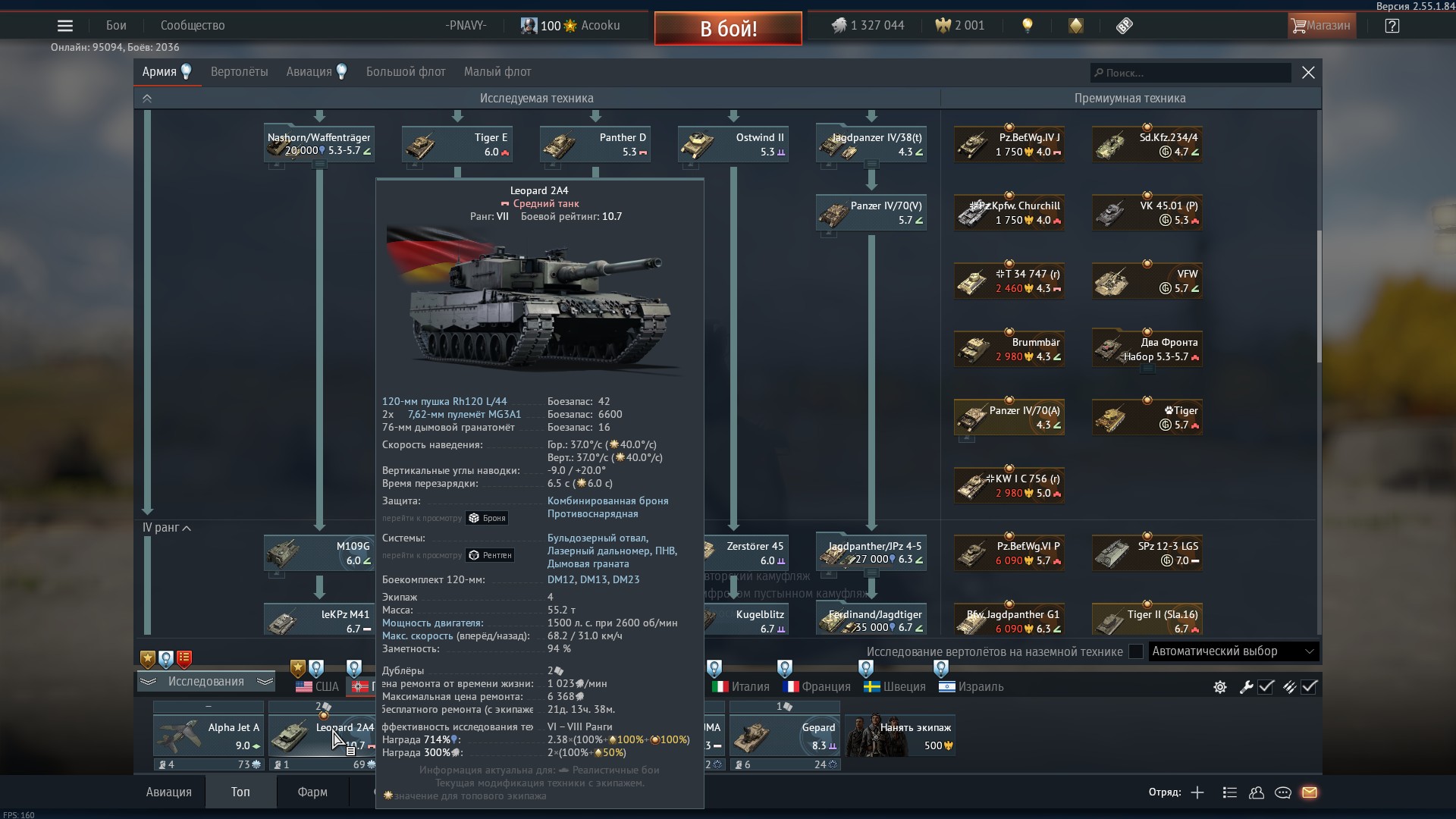Open the contacts friends icon

(x=1257, y=792)
